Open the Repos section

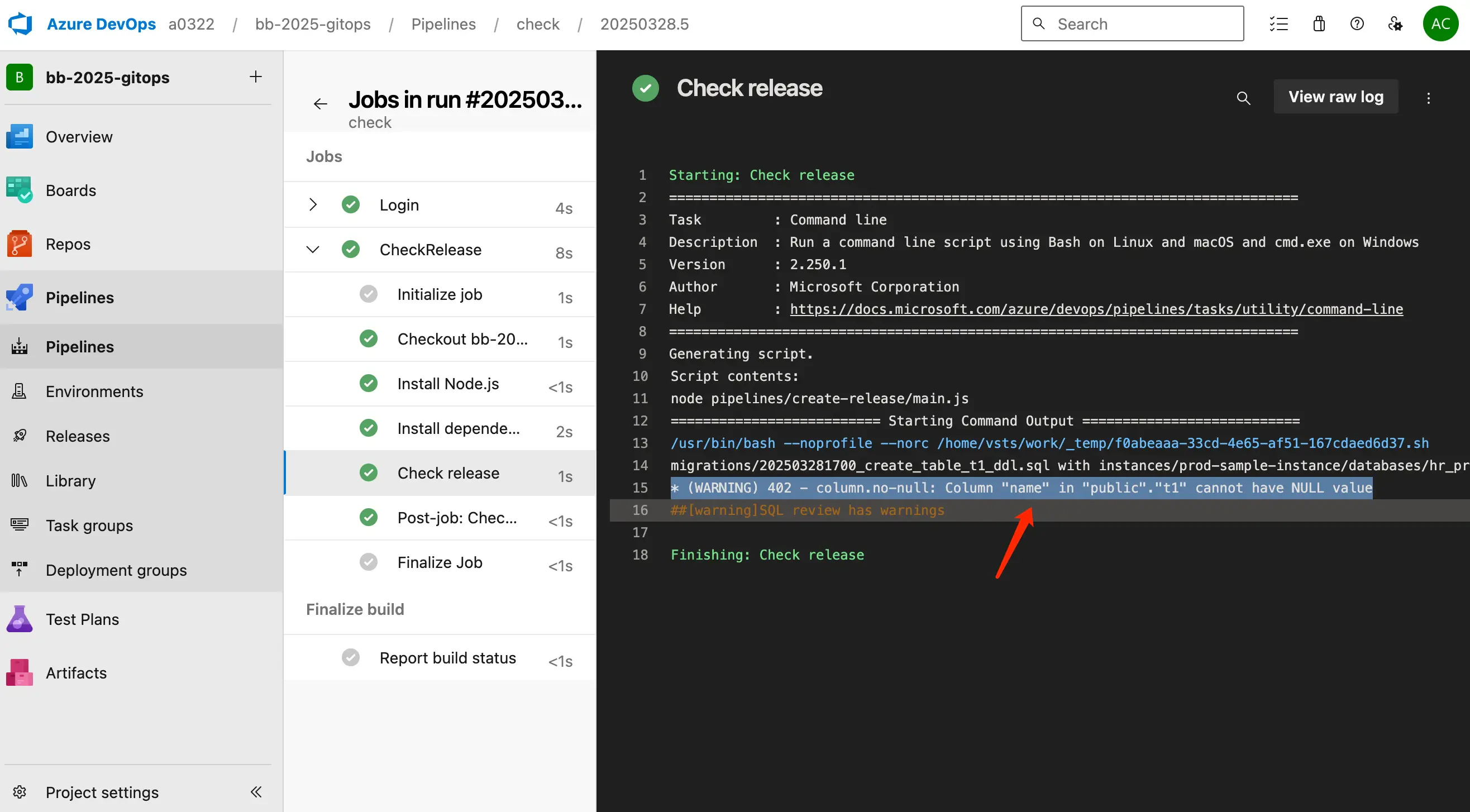tap(68, 243)
